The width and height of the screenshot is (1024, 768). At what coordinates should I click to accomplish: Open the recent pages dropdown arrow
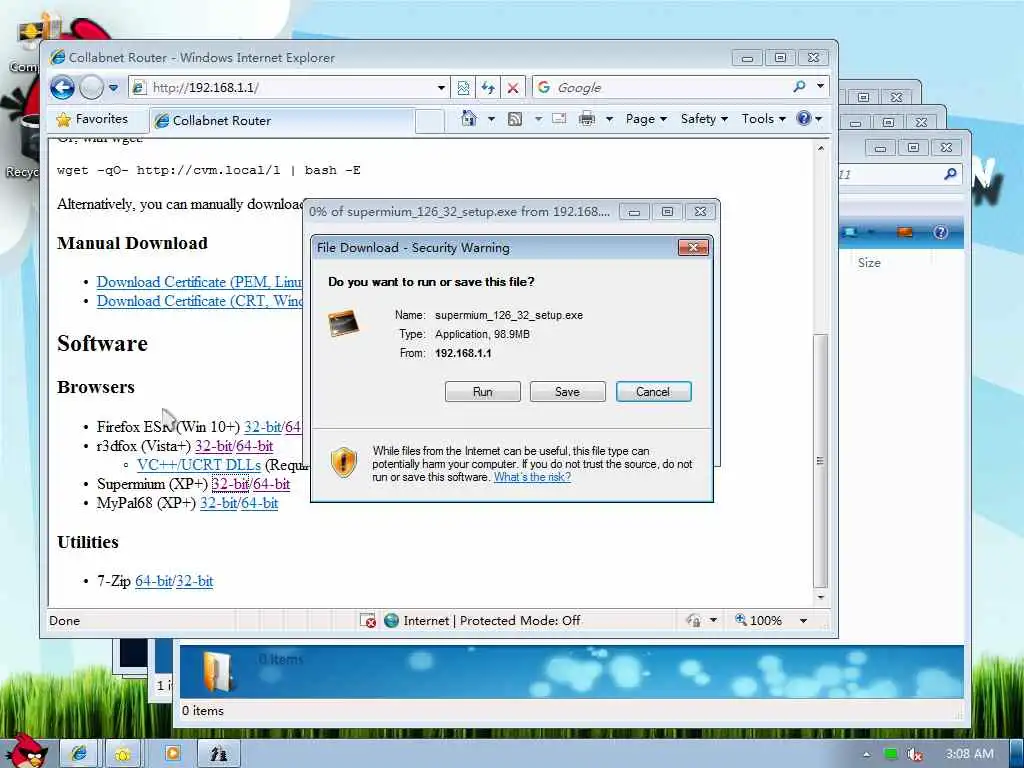[x=114, y=88]
